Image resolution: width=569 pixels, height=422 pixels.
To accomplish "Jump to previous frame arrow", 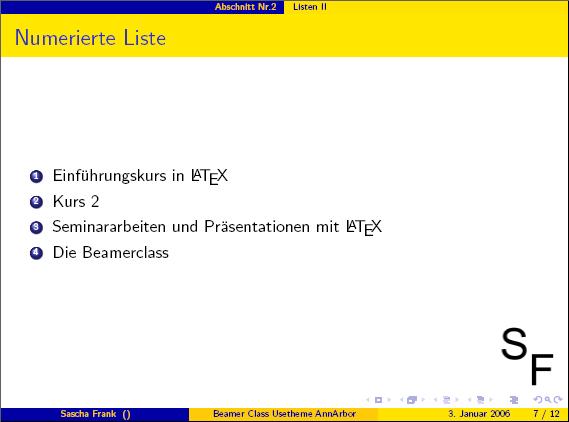I will coord(402,400).
